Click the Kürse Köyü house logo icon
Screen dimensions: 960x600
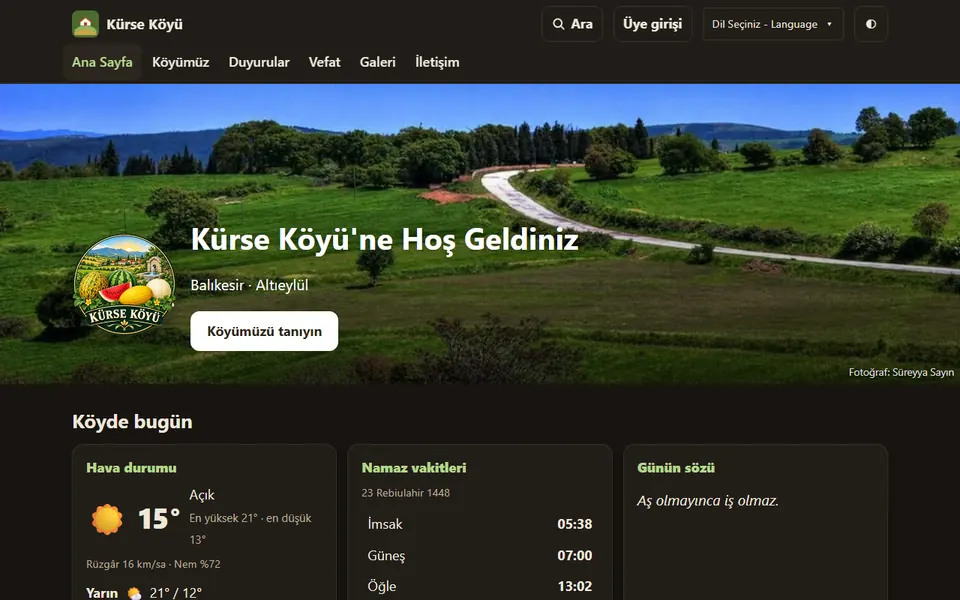[85, 24]
